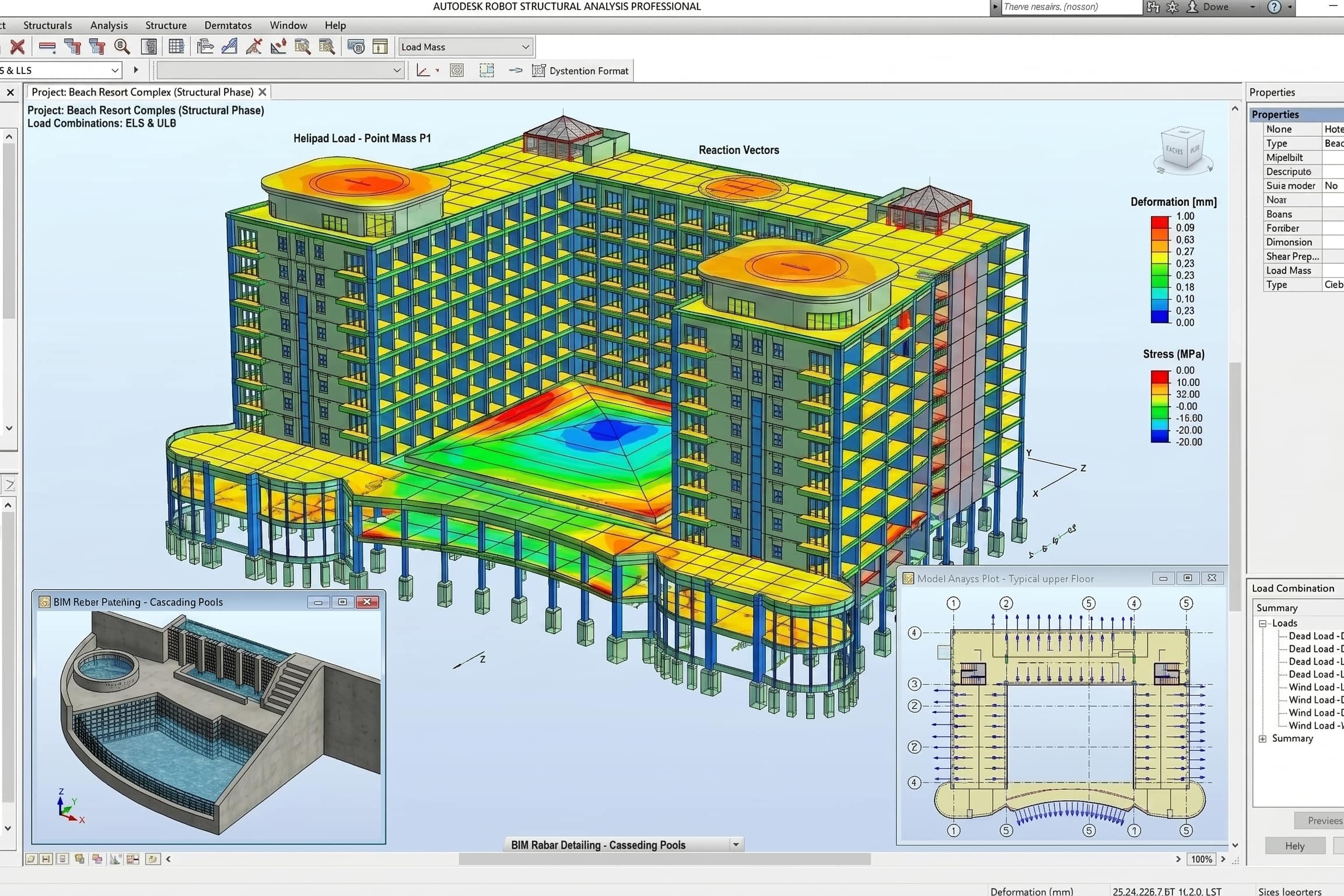Viewport: 1344px width, 896px height.
Task: Click the square target icon in second toolbar
Action: [457, 71]
